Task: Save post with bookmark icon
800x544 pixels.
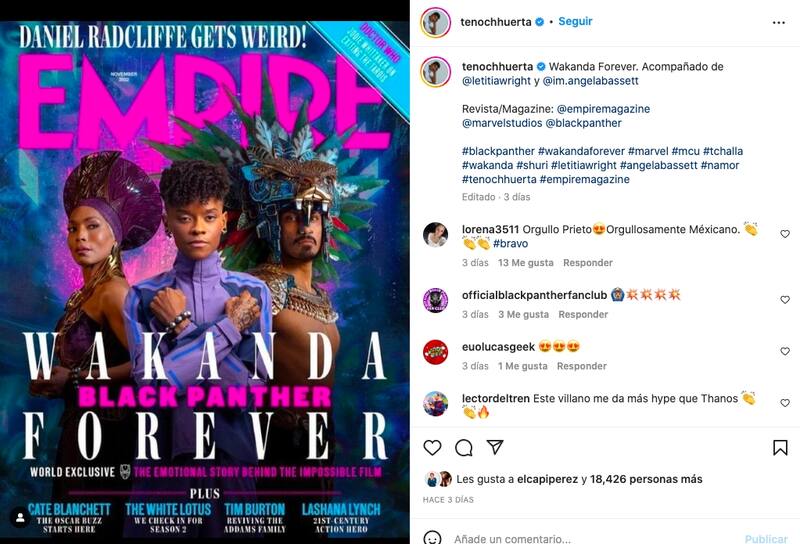Action: pyautogui.click(x=780, y=448)
